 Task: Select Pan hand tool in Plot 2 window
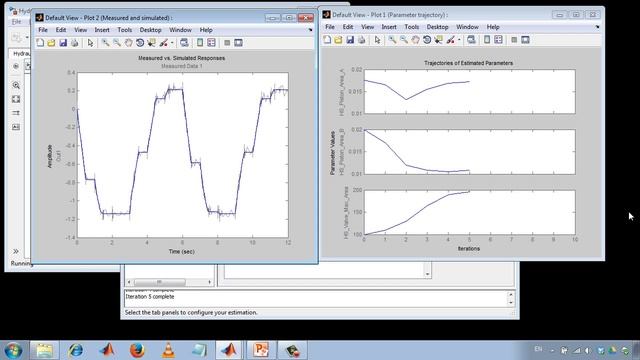click(x=129, y=42)
